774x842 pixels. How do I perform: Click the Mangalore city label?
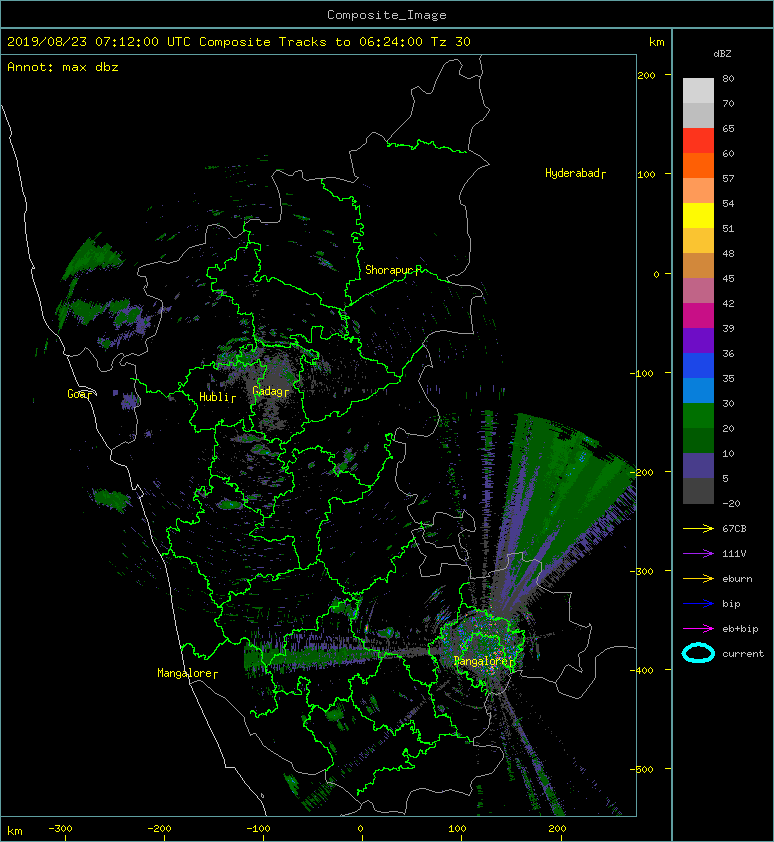(187, 673)
